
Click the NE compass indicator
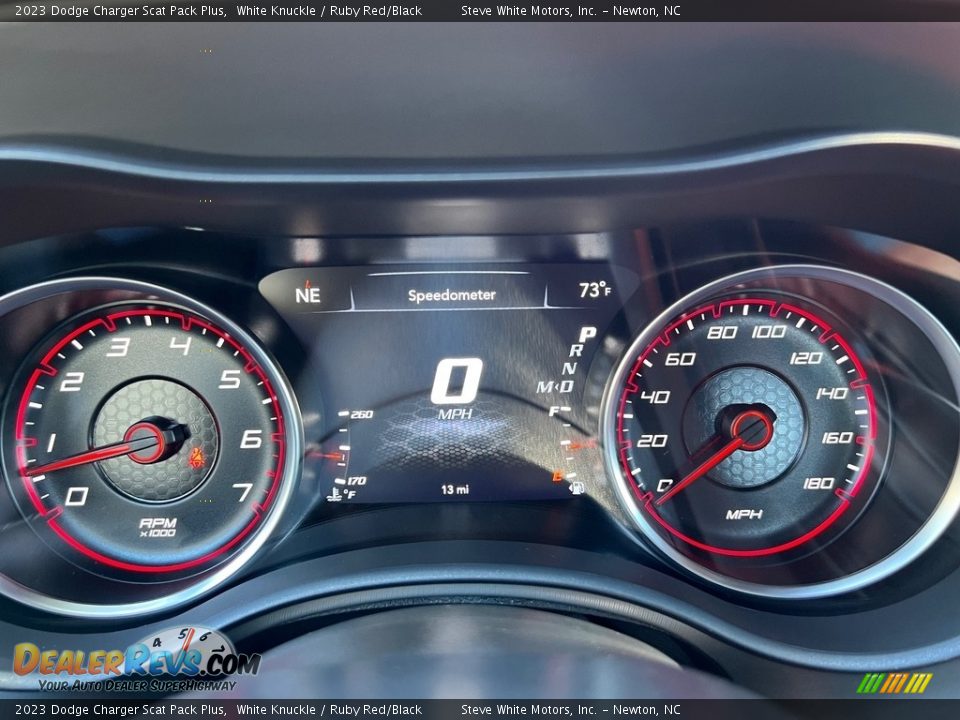pos(308,294)
